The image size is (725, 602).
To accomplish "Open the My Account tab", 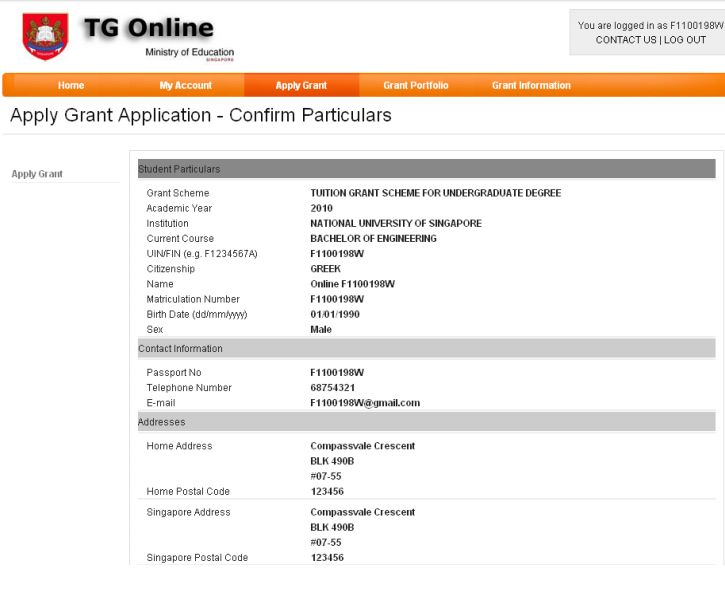I will [186, 86].
